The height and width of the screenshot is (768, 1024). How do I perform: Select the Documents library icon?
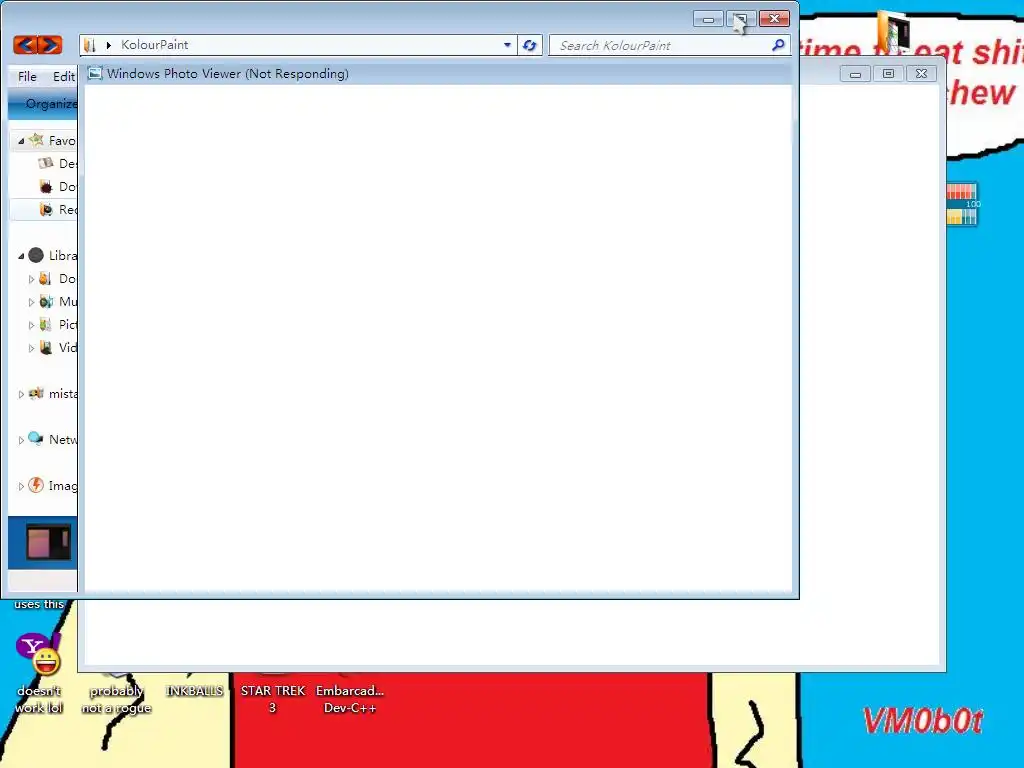[45, 279]
